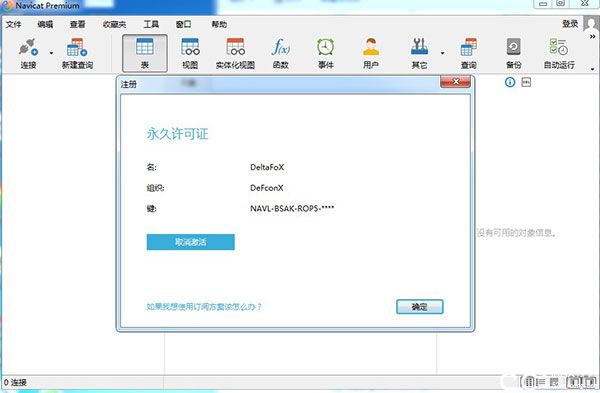600x393 pixels.
Task: Click the user avatar icon
Action: click(x=590, y=24)
